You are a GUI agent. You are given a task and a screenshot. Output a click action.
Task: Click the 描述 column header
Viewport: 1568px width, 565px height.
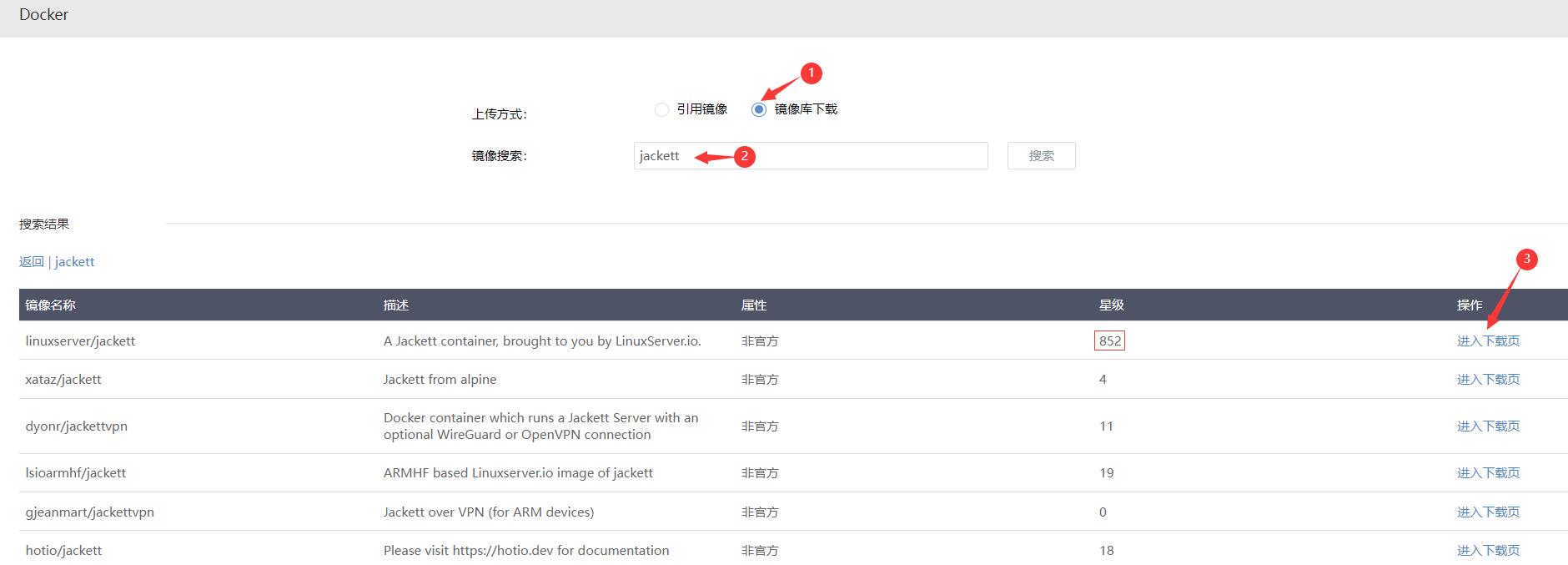pyautogui.click(x=396, y=305)
